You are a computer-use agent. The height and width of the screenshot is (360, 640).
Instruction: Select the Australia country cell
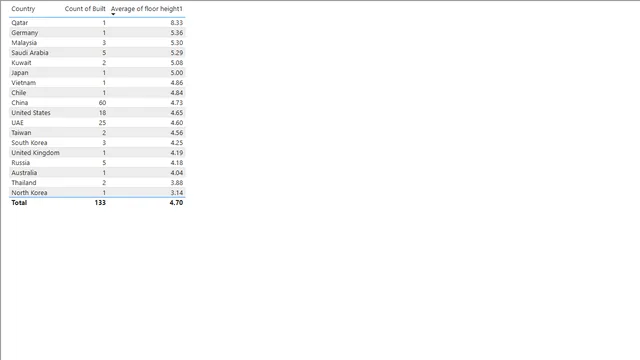[24, 173]
